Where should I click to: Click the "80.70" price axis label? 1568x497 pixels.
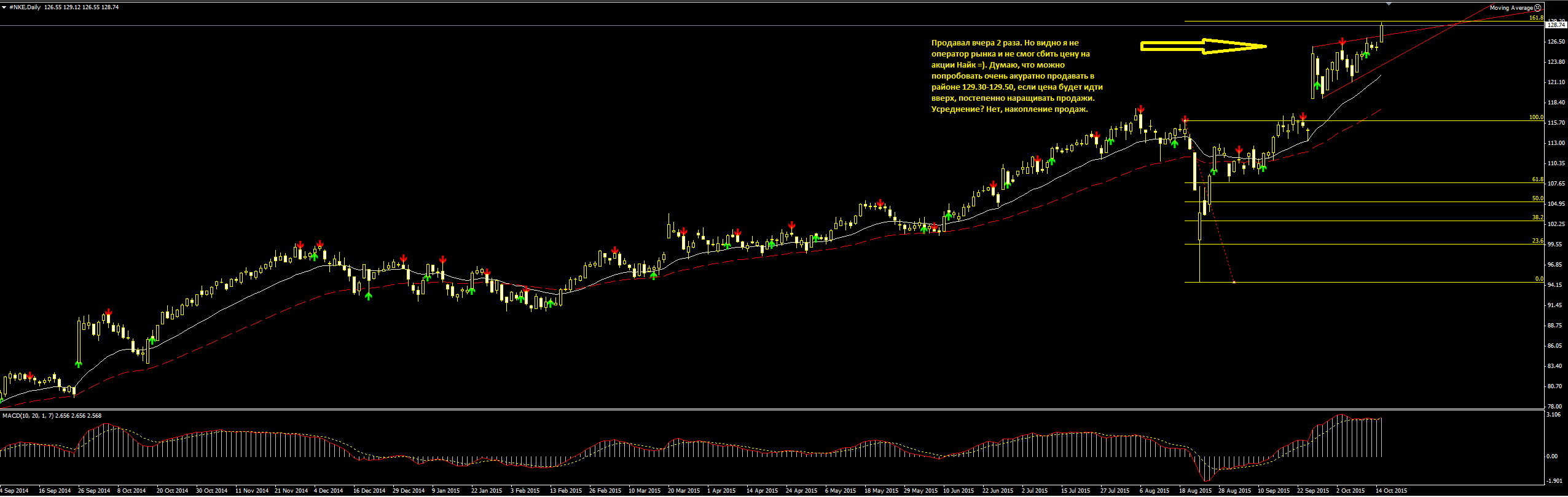coord(1555,386)
